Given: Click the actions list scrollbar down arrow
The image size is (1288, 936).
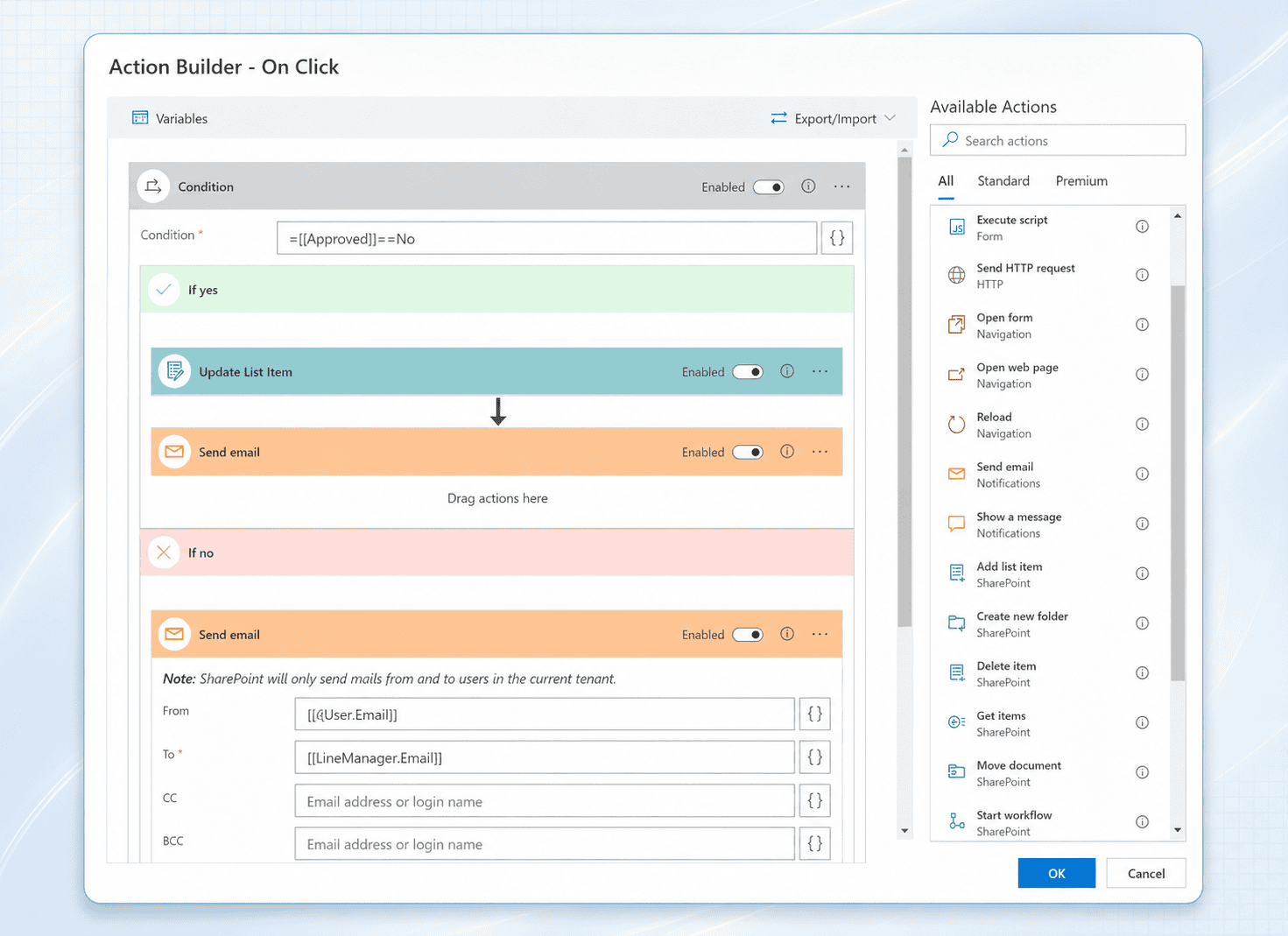Looking at the screenshot, I should (1178, 830).
